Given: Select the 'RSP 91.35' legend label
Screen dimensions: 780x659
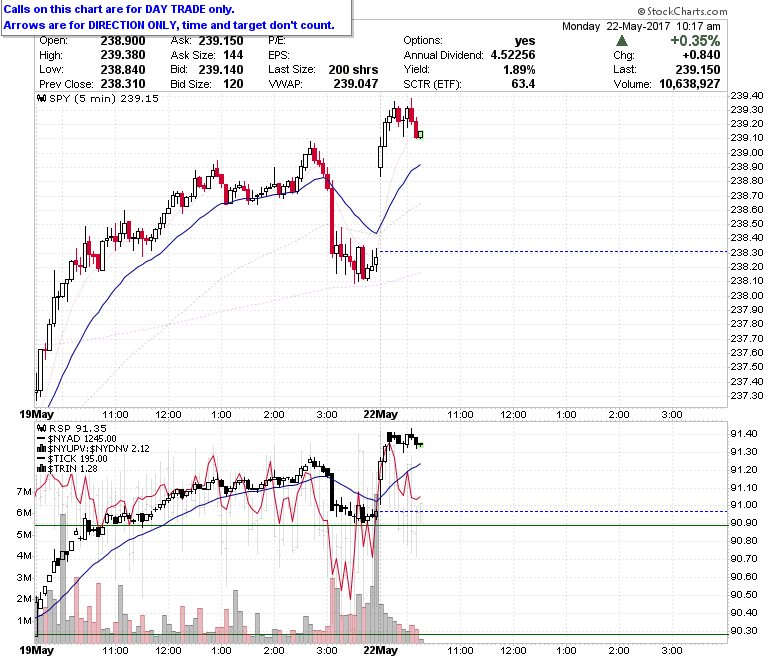Looking at the screenshot, I should pyautogui.click(x=78, y=428).
